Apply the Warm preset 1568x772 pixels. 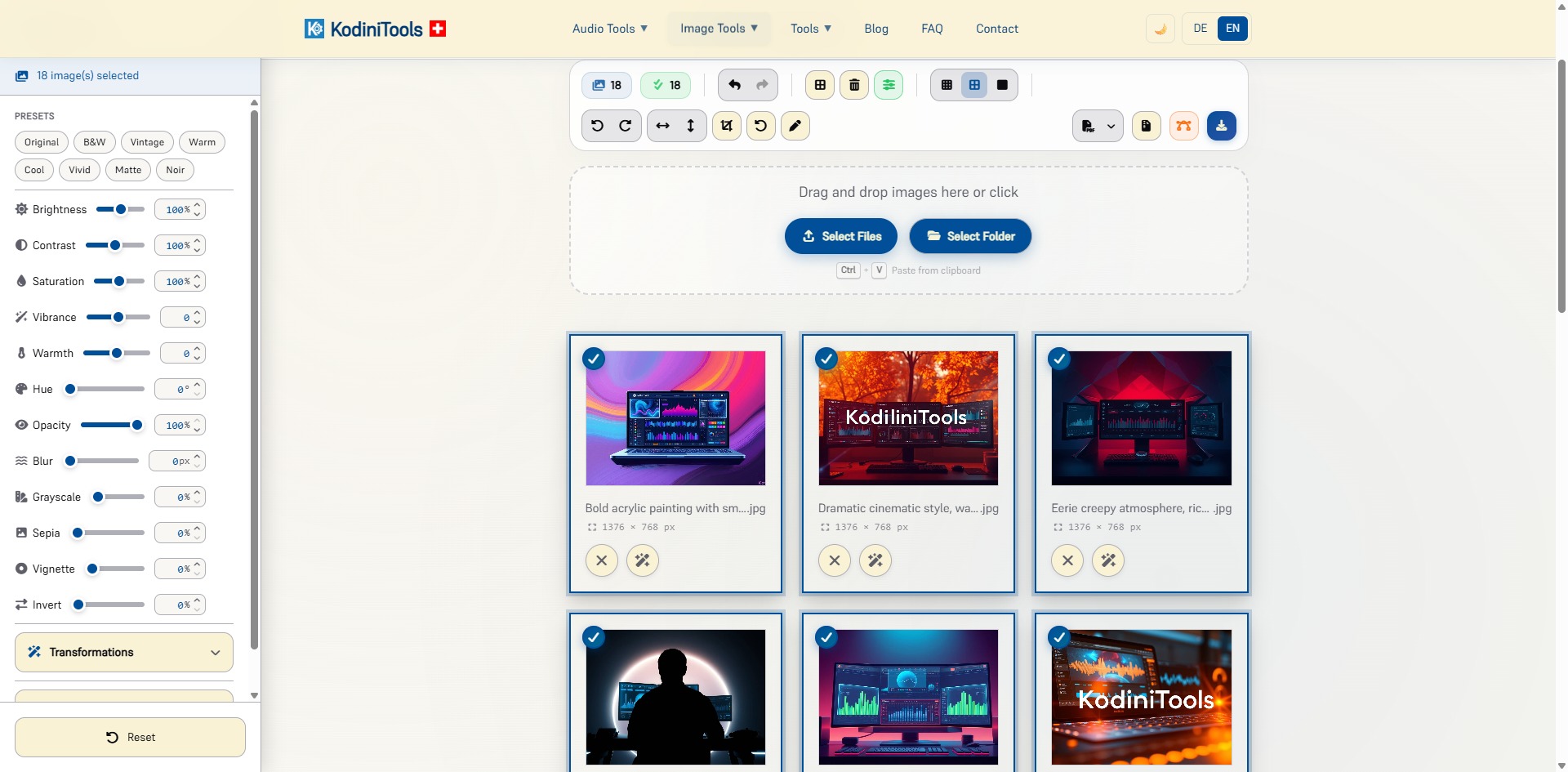click(x=202, y=142)
